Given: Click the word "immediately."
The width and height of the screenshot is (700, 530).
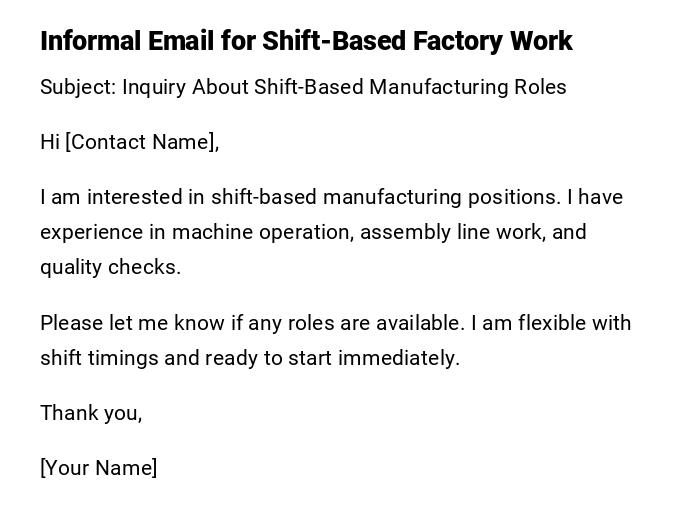Looking at the screenshot, I should 399,358.
